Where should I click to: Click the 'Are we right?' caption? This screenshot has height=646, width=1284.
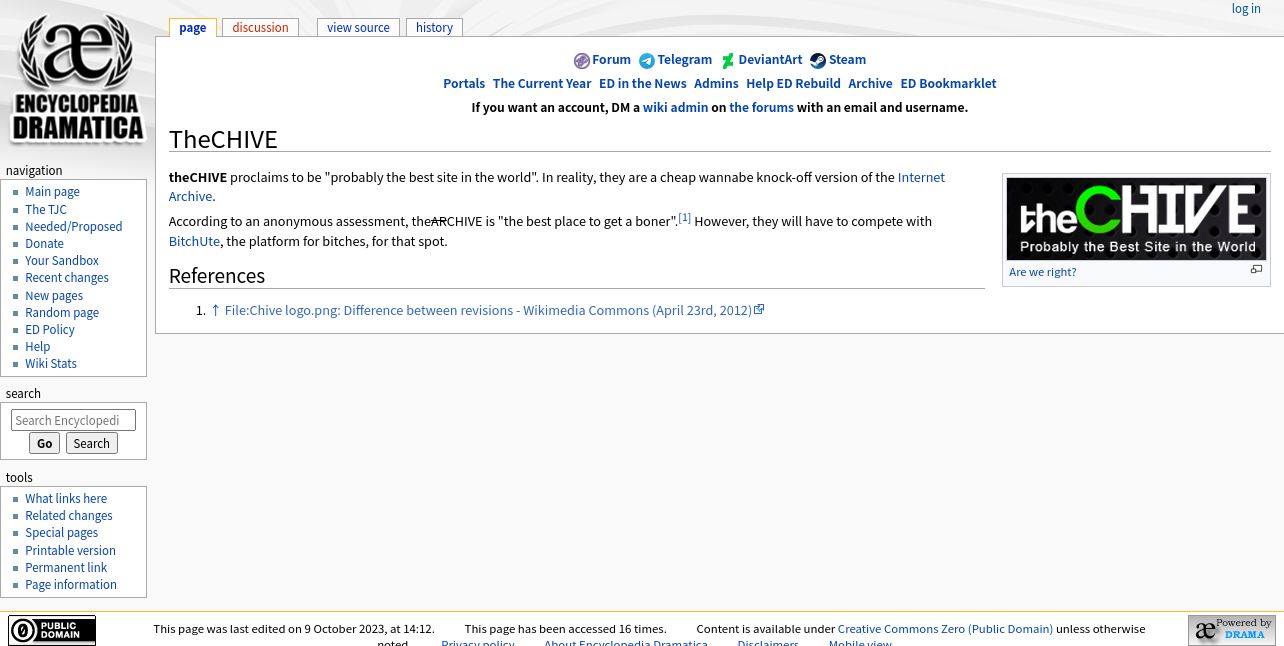click(1043, 272)
